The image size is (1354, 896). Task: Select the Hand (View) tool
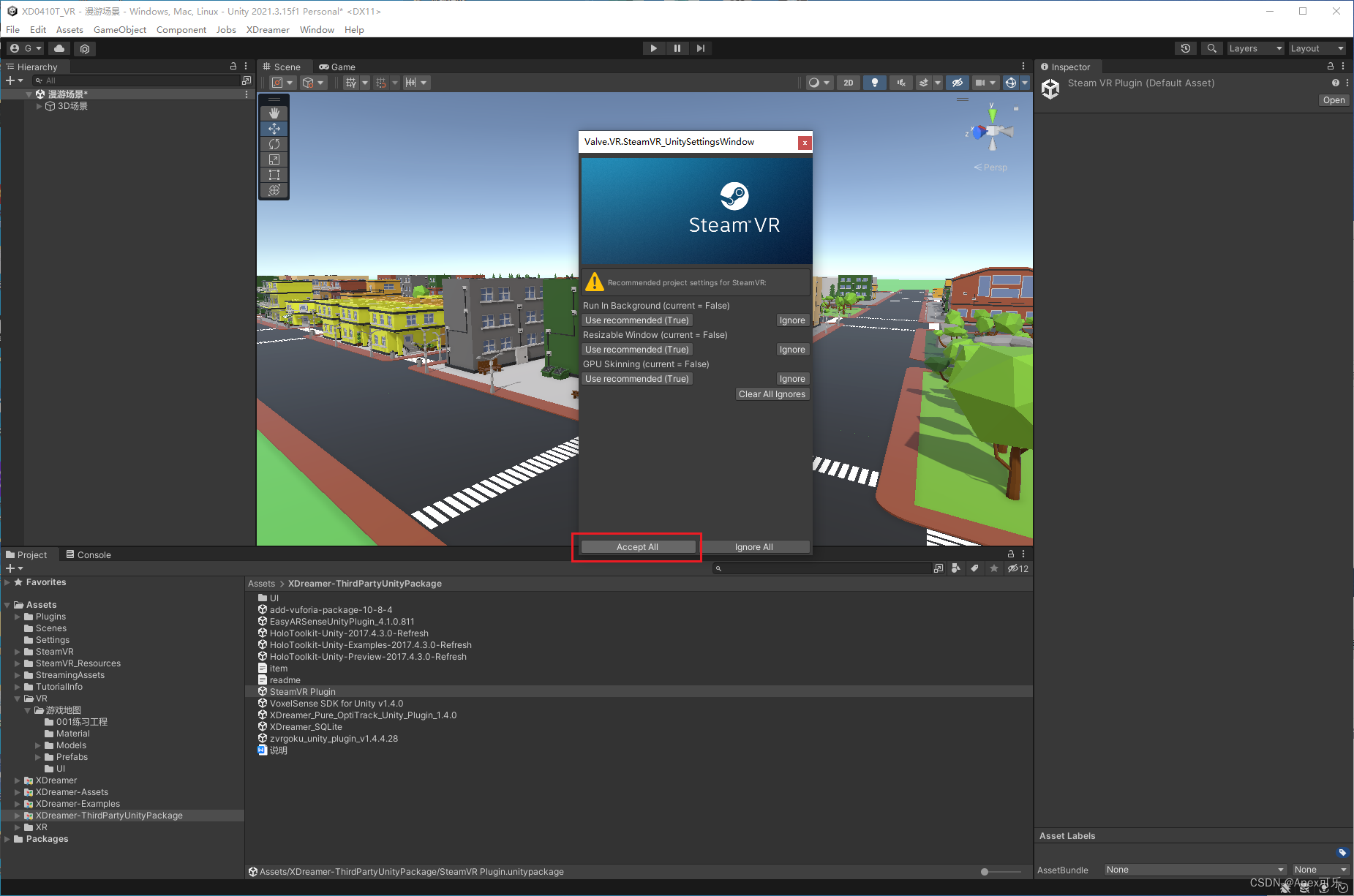(x=274, y=113)
